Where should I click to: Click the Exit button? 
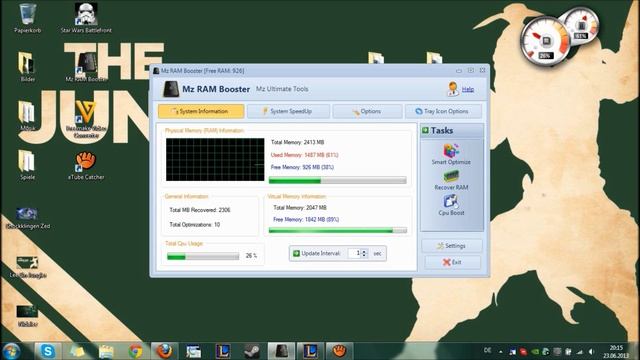point(452,262)
